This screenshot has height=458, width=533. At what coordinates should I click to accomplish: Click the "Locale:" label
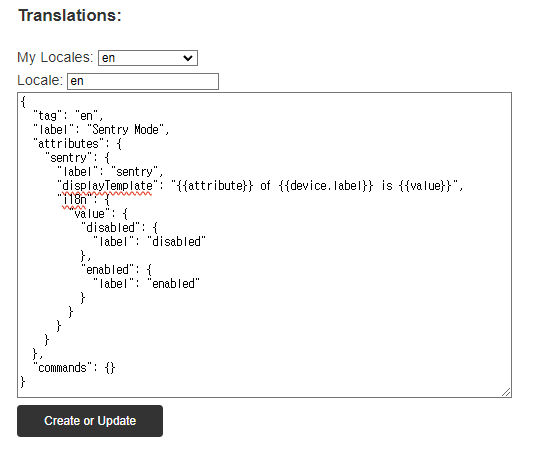(x=40, y=81)
